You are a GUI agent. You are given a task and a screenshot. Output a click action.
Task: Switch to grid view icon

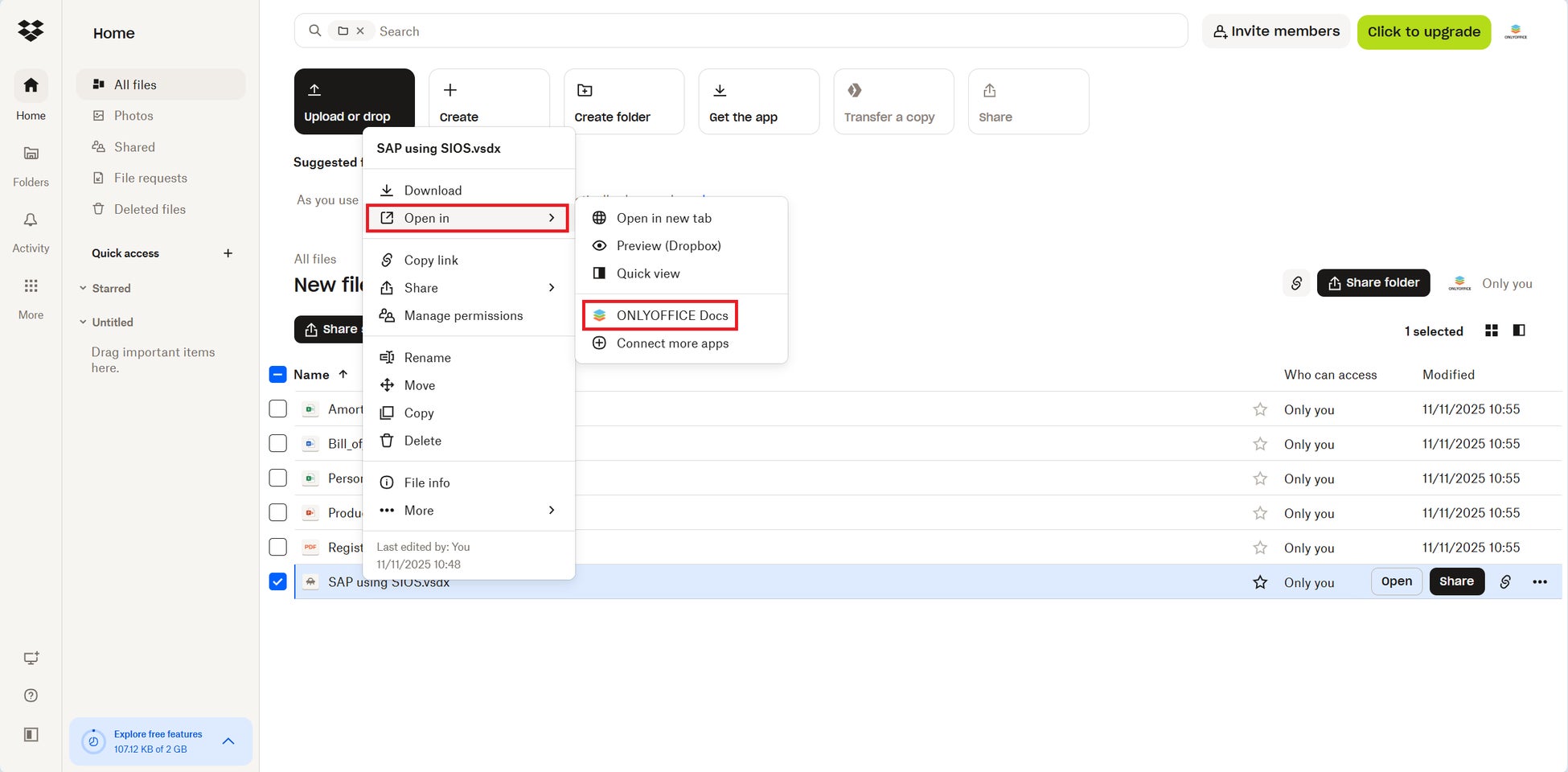pos(1492,331)
